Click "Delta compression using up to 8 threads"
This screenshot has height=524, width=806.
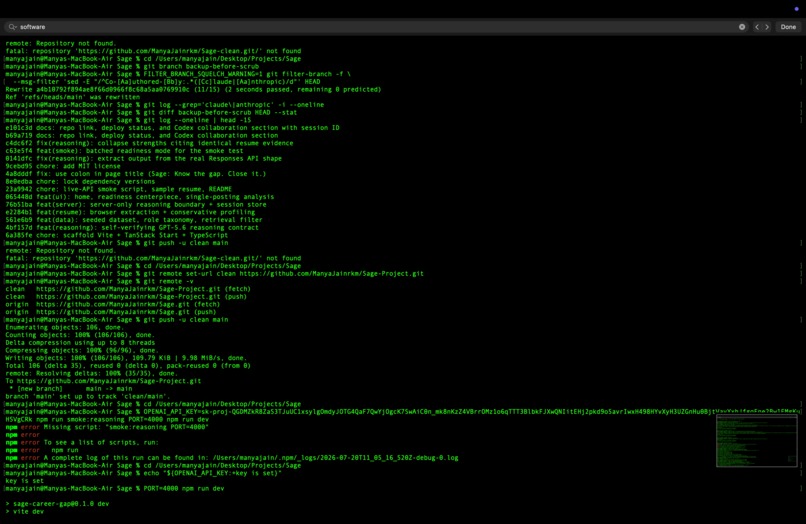(x=80, y=343)
